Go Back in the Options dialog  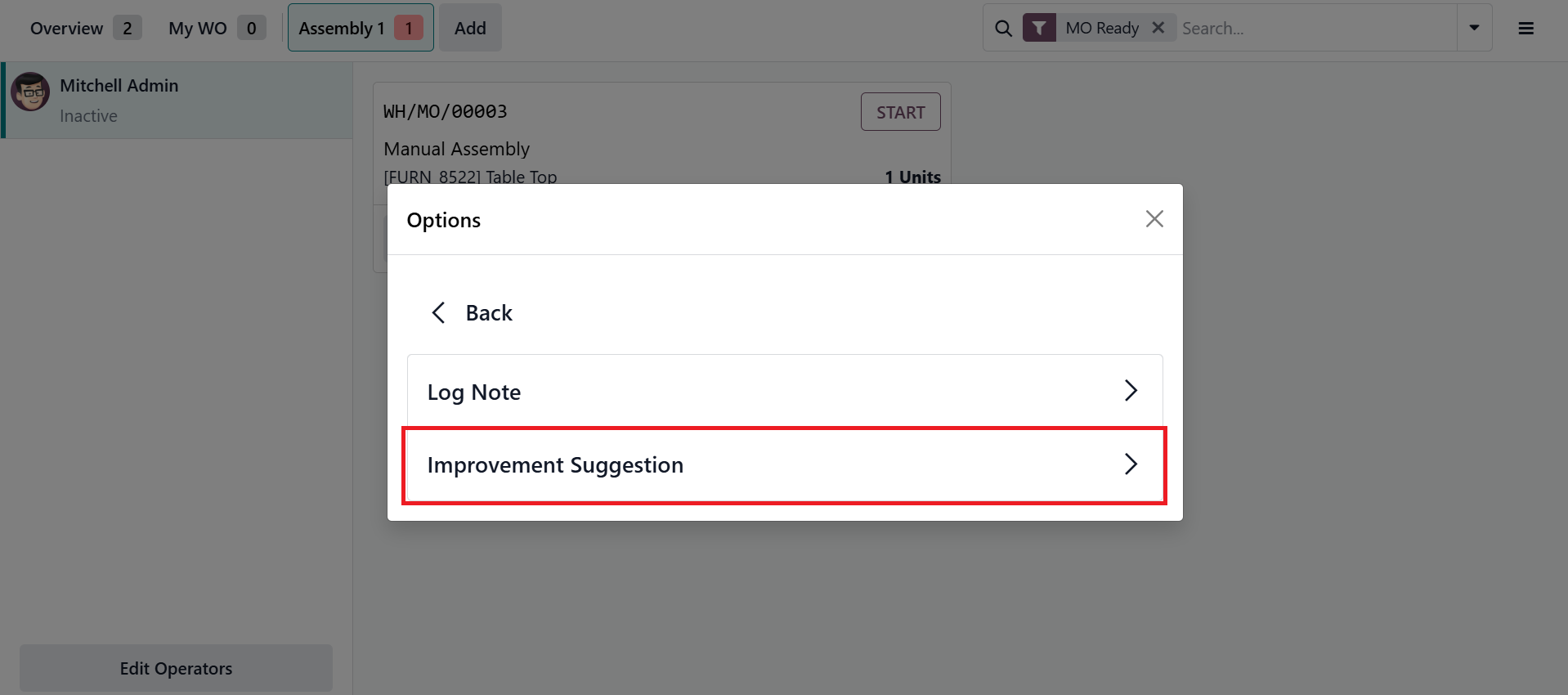point(488,312)
